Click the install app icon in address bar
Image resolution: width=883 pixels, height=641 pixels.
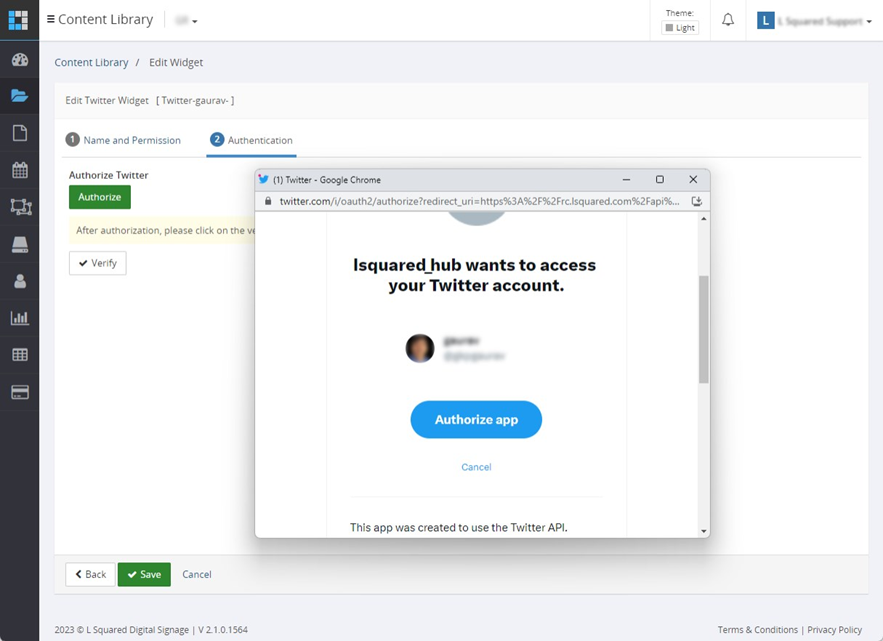pos(697,201)
